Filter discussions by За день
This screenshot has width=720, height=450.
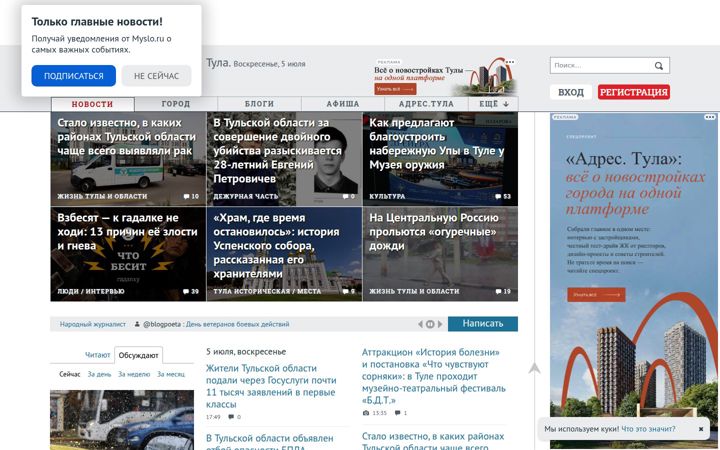click(100, 374)
